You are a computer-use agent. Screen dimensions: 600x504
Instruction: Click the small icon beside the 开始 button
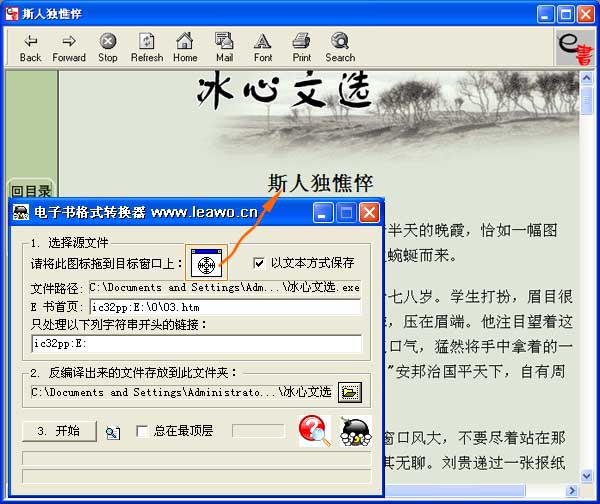[113, 432]
